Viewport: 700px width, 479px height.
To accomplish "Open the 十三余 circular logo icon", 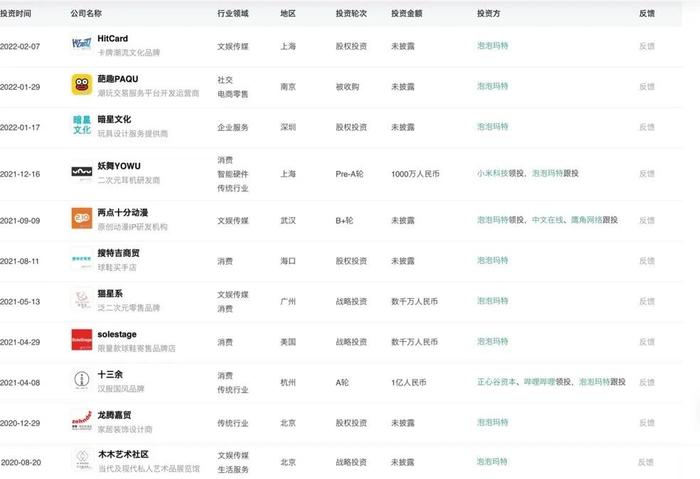I will [82, 380].
